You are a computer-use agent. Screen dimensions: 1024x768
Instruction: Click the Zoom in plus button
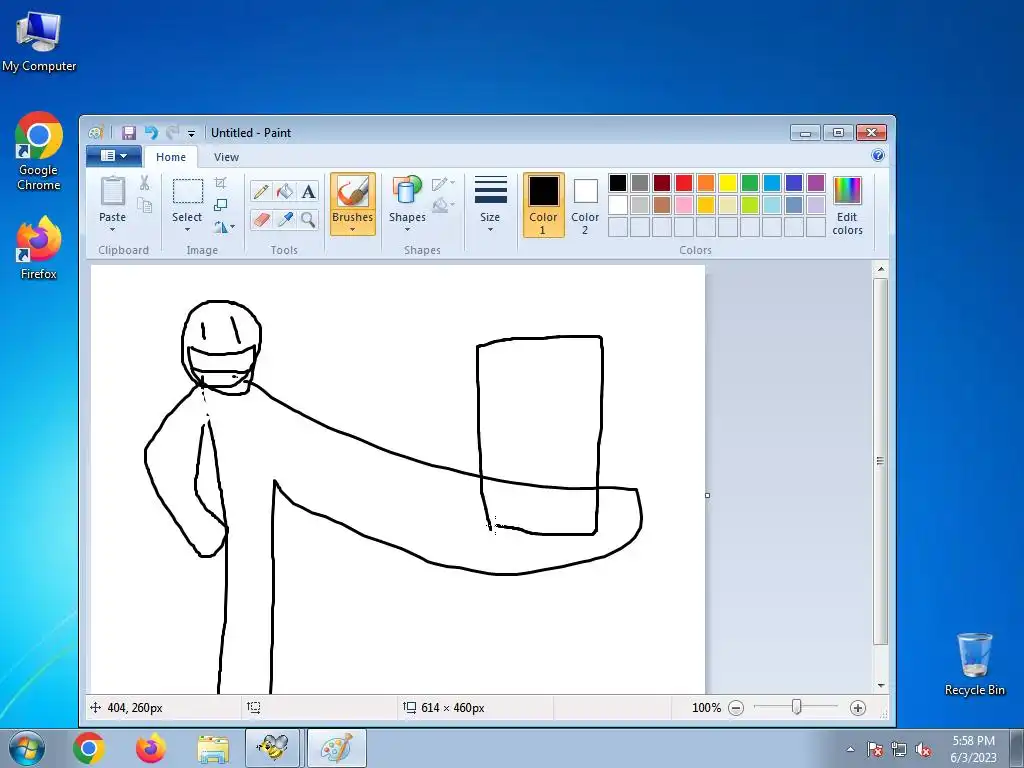tap(858, 708)
